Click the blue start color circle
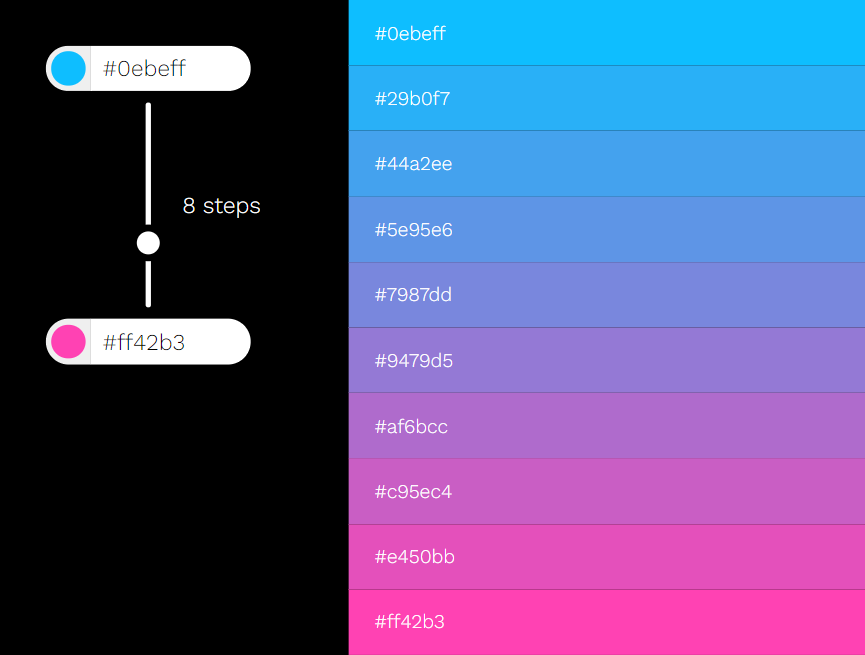 pyautogui.click(x=68, y=68)
